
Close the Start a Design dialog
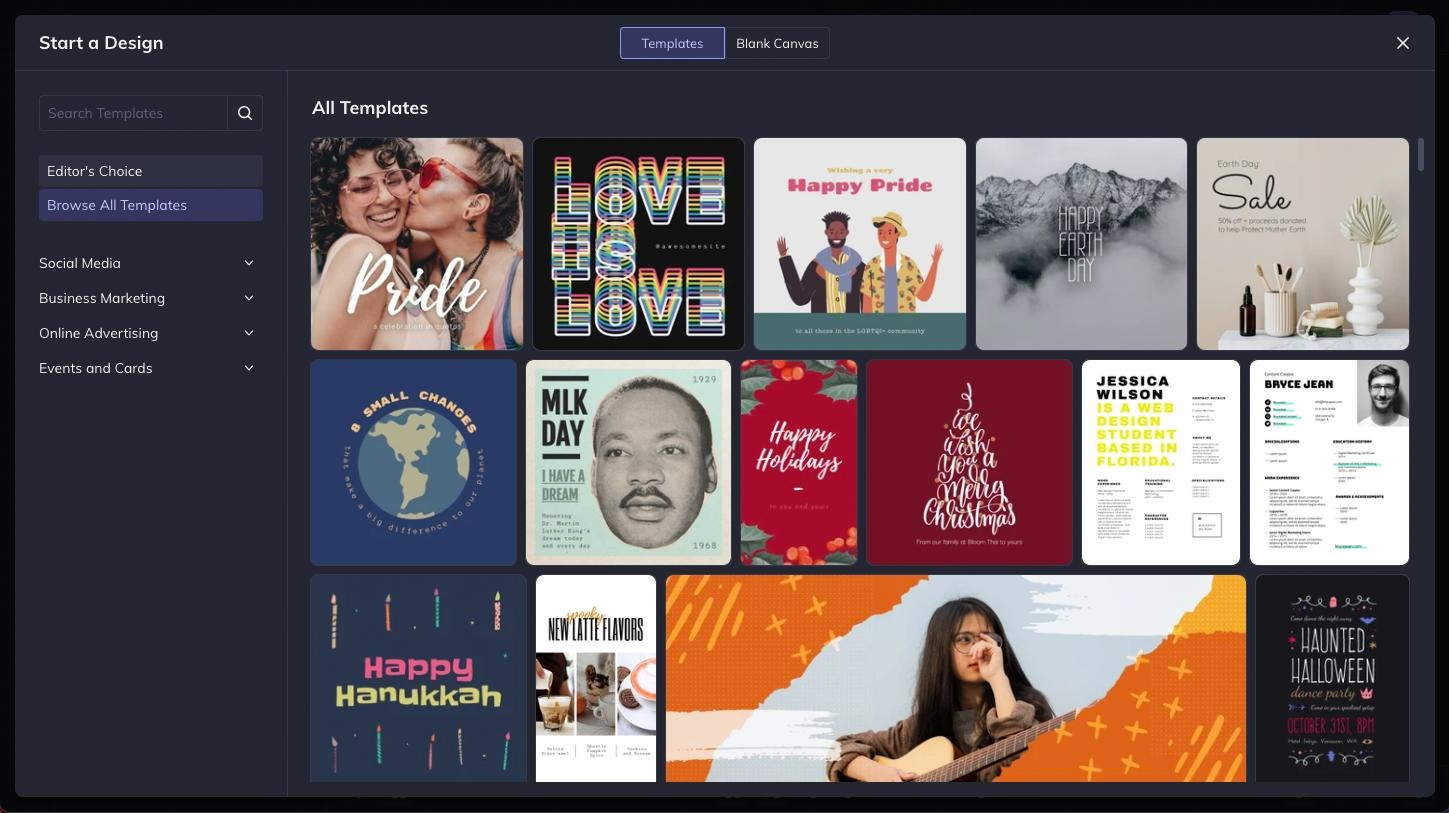1402,43
